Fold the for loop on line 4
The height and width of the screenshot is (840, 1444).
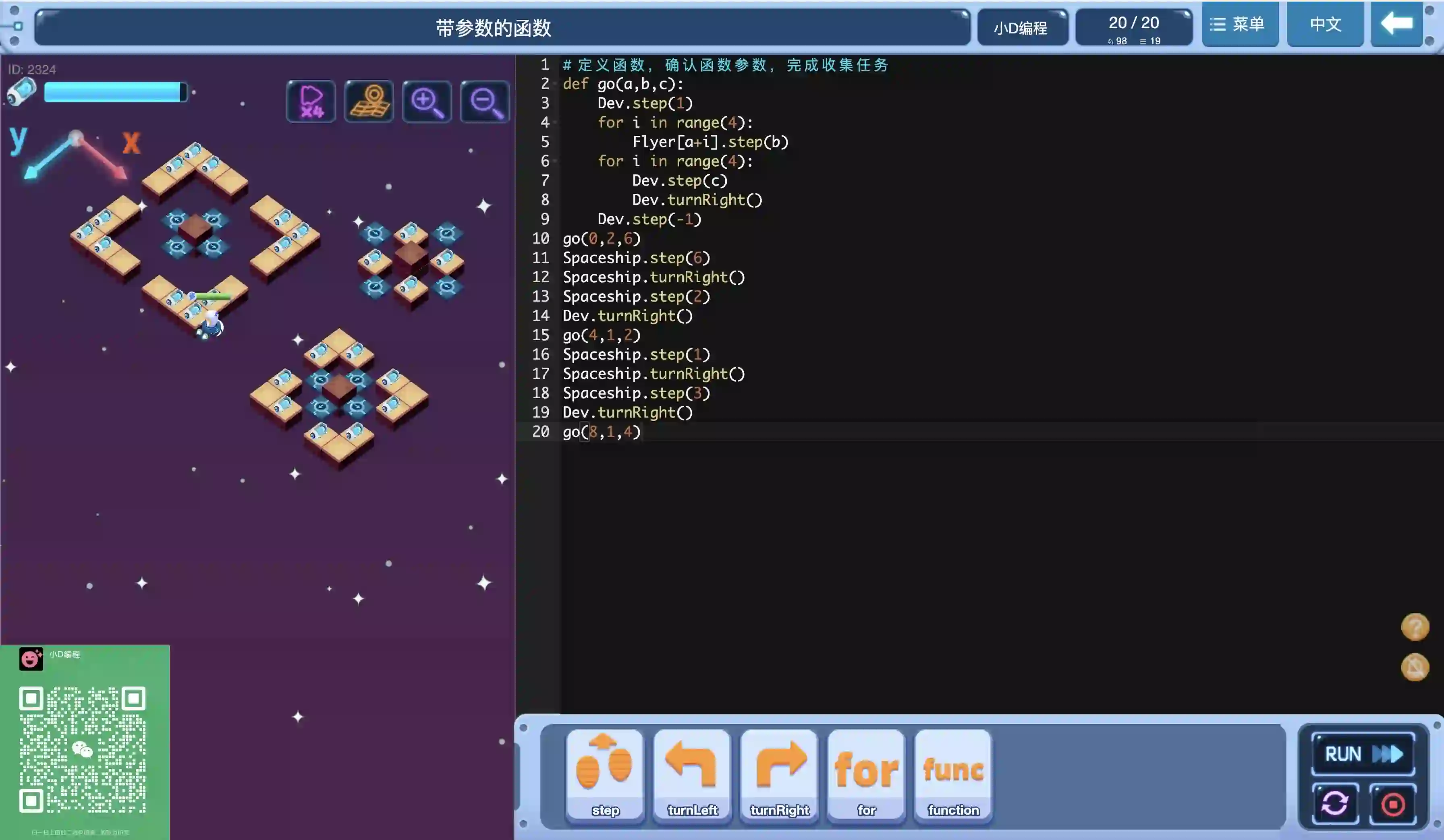click(556, 122)
